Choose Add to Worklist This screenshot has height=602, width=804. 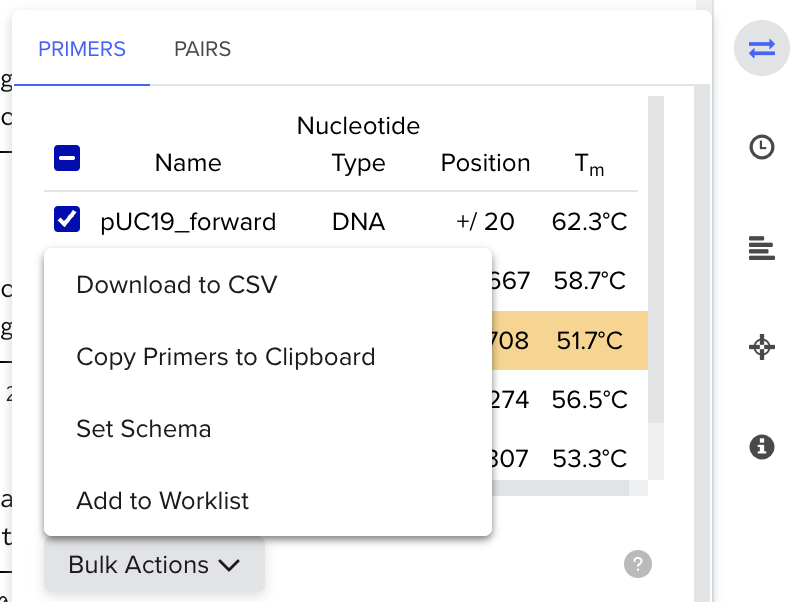point(162,501)
